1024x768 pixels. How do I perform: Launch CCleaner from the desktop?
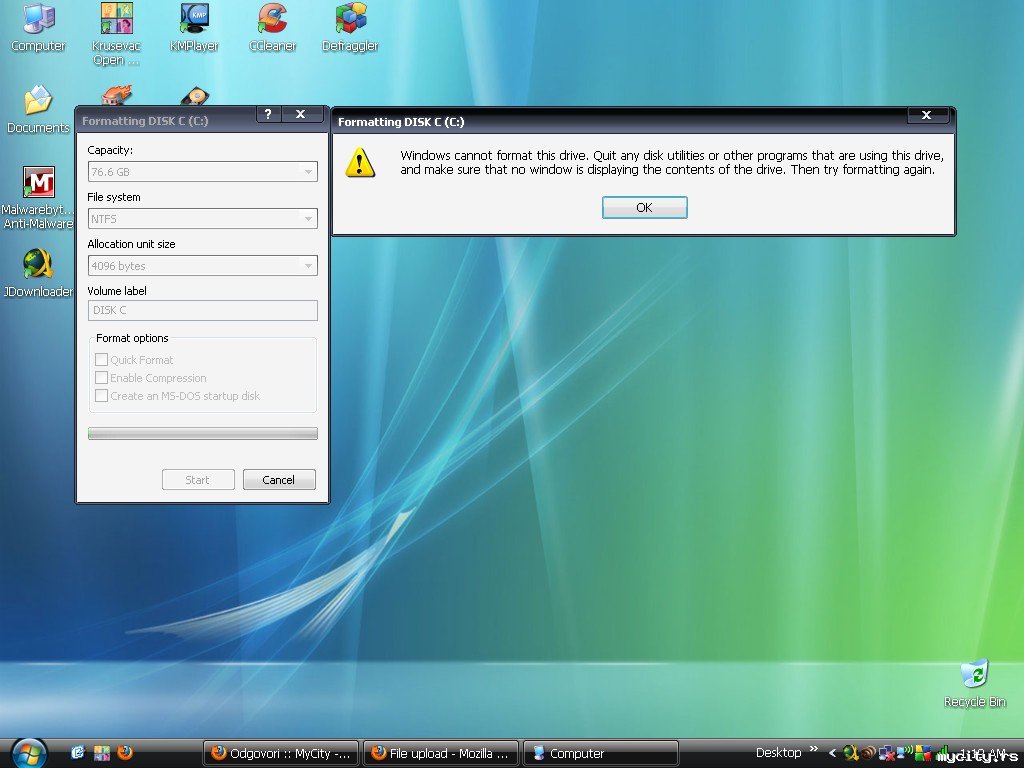tap(272, 27)
